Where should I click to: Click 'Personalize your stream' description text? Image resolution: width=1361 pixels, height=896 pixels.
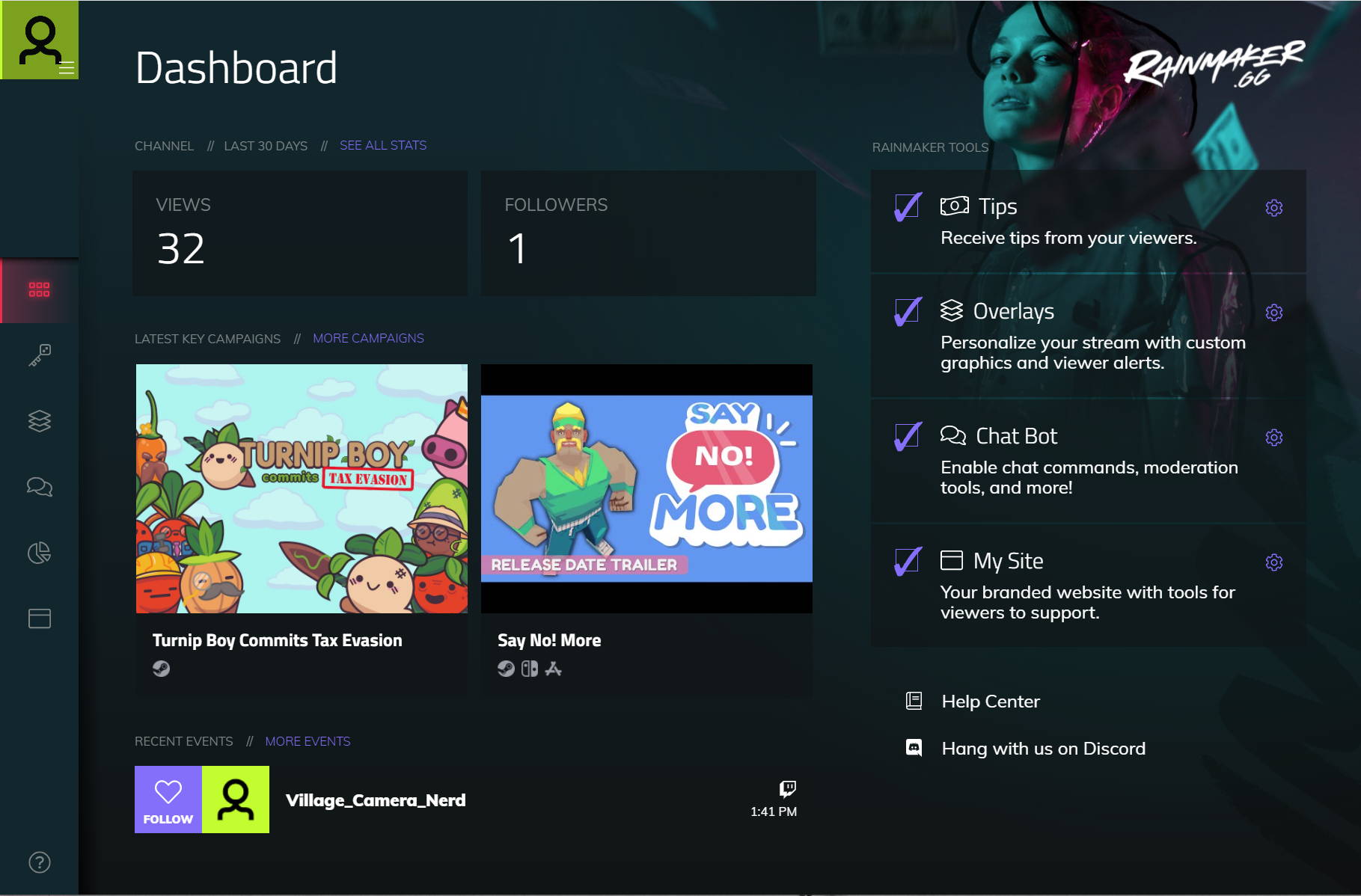[1093, 352]
